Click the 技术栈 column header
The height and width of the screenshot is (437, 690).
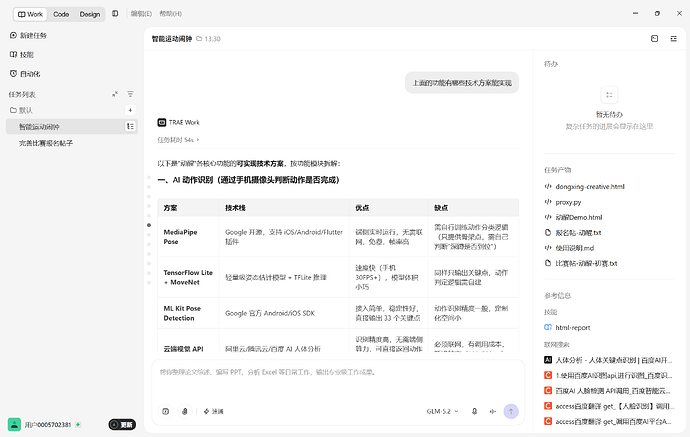point(284,208)
